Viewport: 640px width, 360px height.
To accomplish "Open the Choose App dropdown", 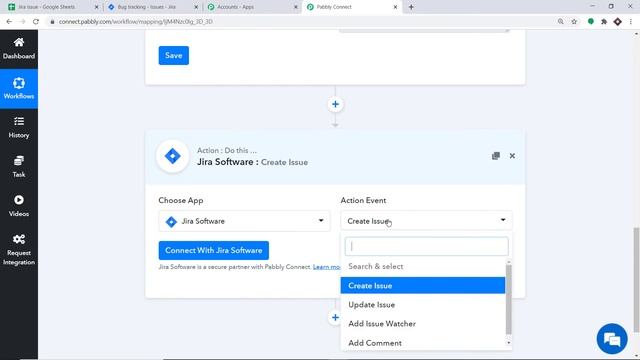I will (x=244, y=221).
